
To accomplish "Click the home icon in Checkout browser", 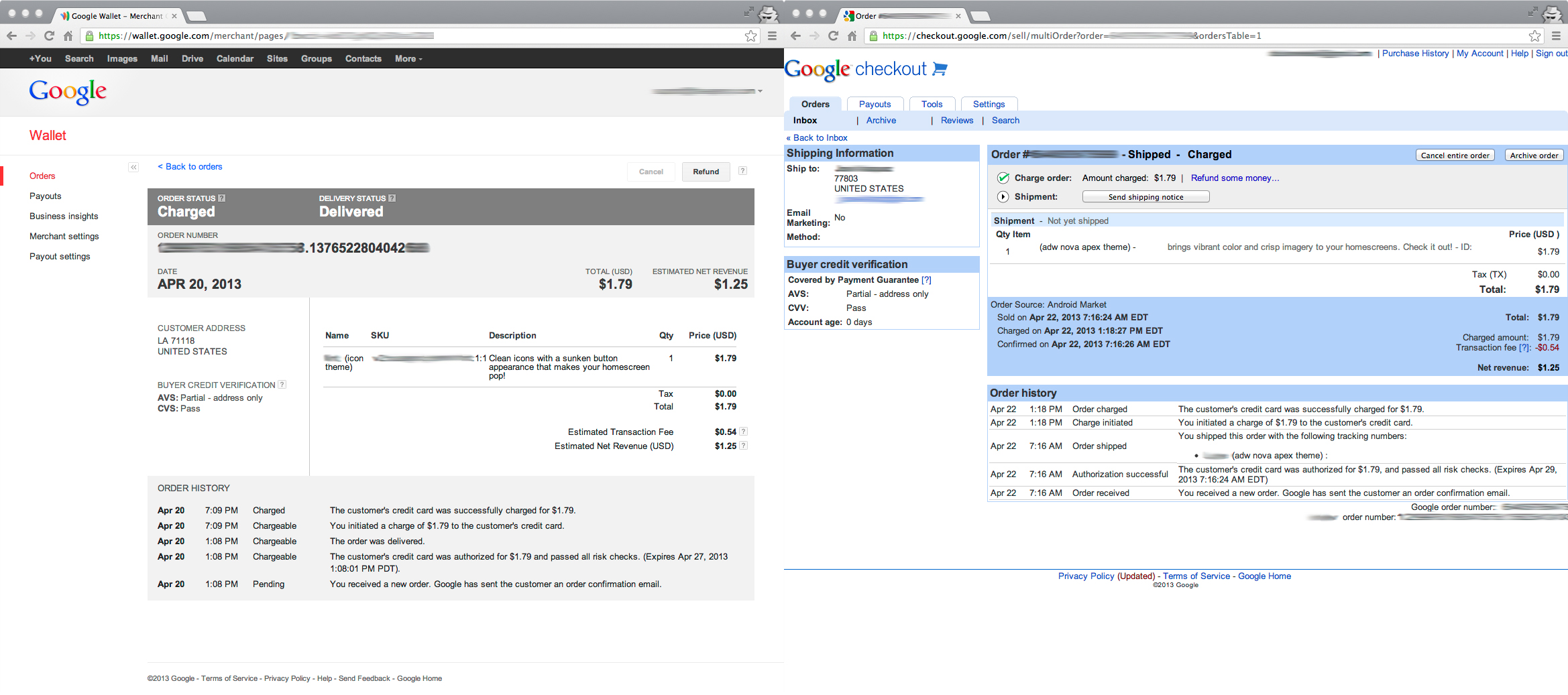I will (x=852, y=36).
